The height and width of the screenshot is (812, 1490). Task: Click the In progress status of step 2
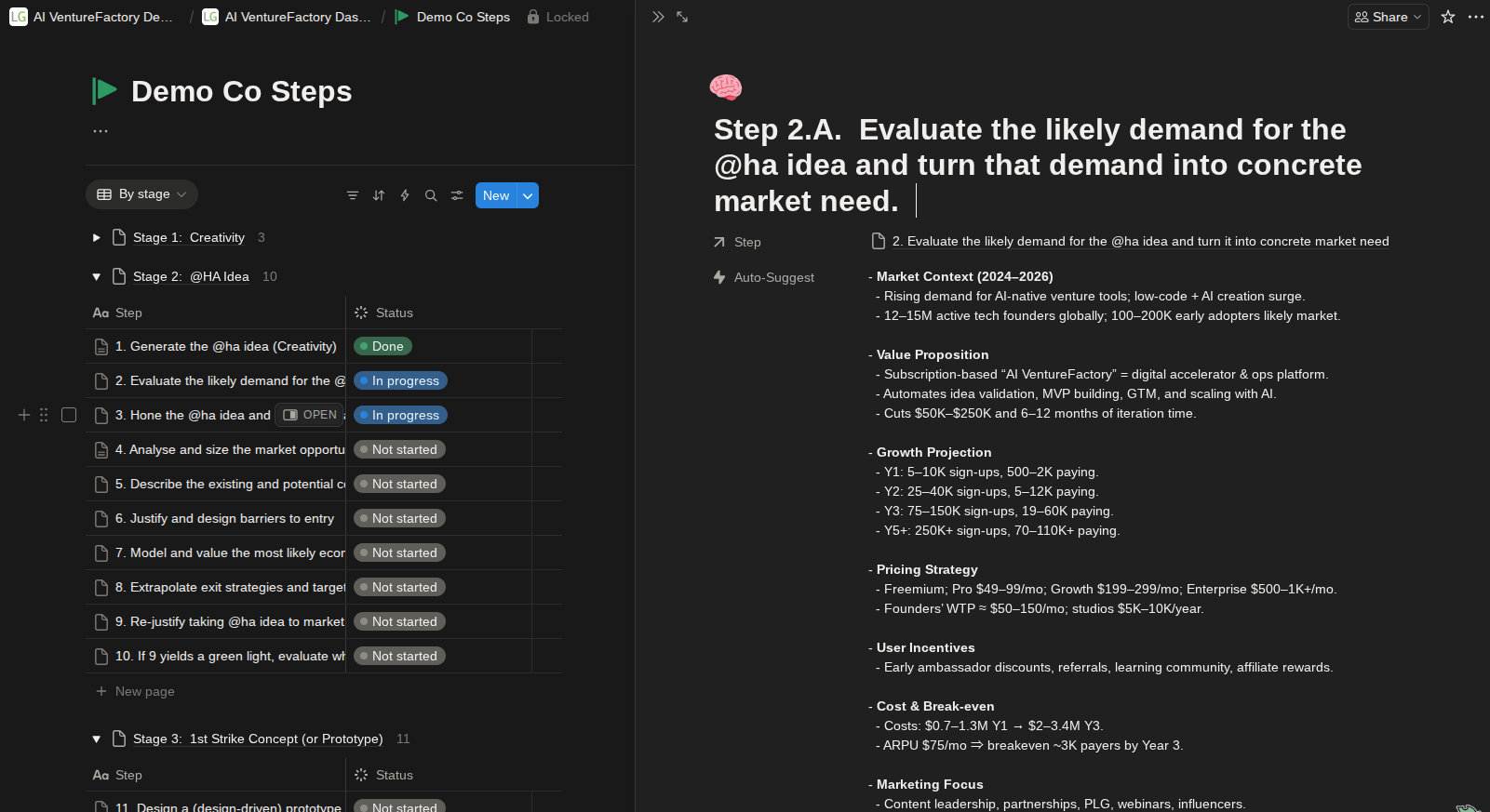point(401,380)
